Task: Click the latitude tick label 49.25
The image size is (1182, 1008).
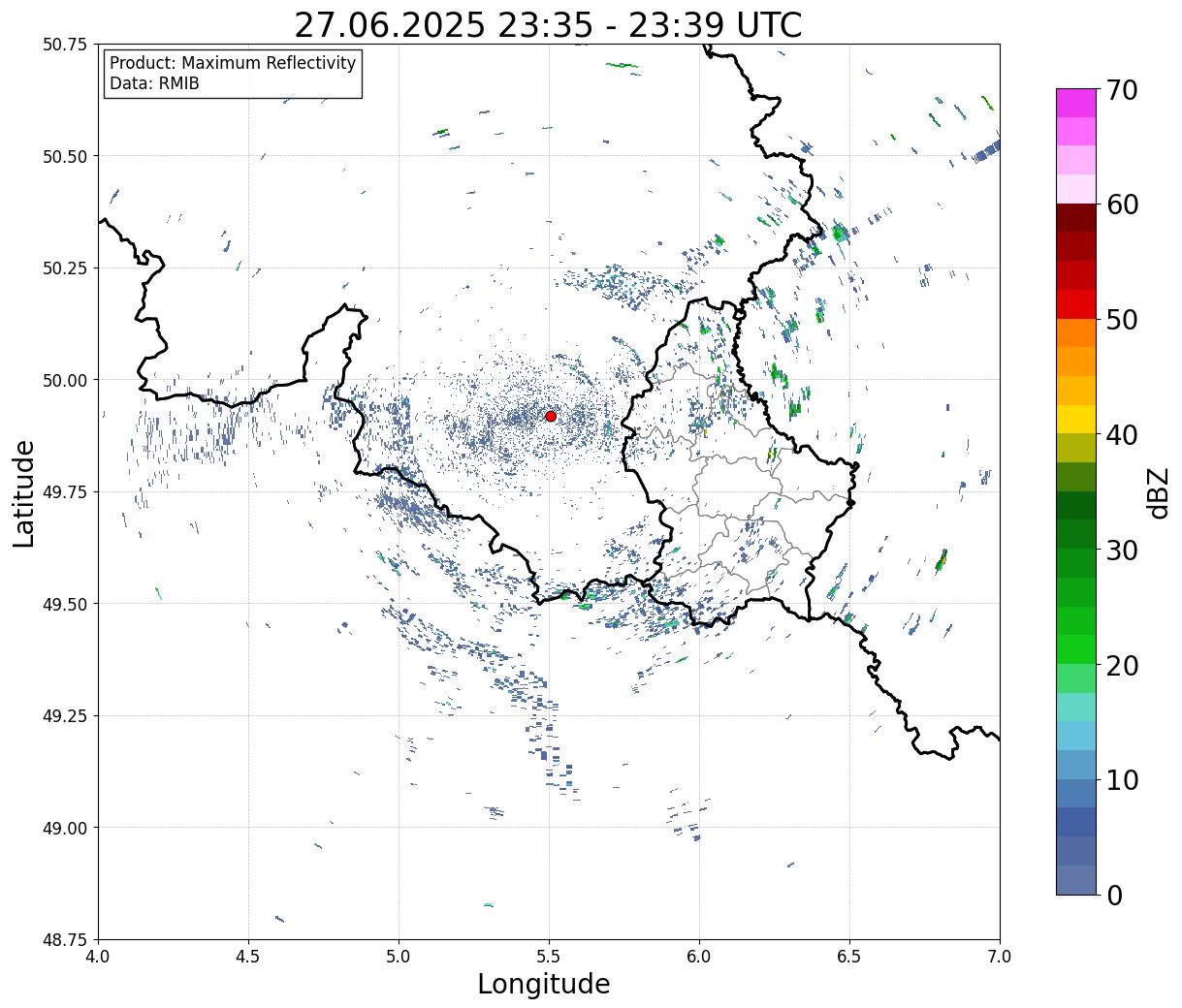Action: (x=65, y=716)
